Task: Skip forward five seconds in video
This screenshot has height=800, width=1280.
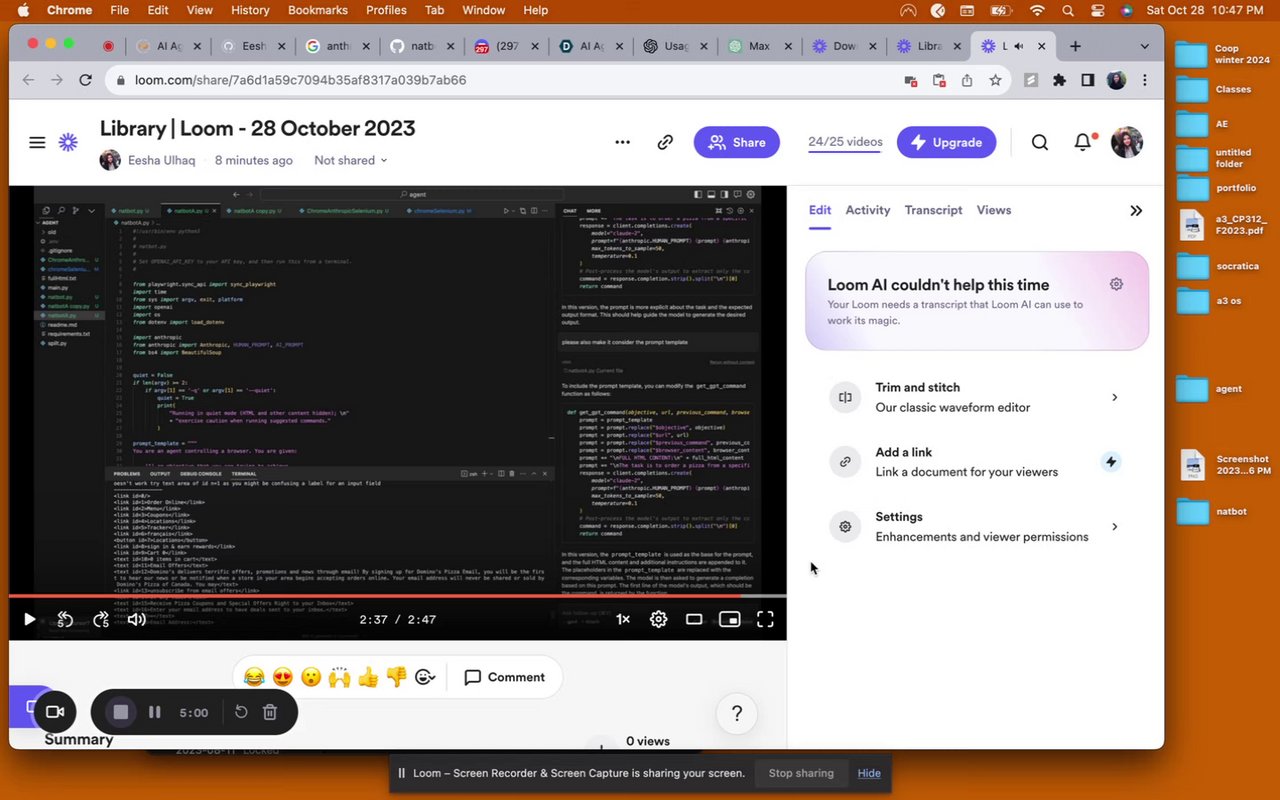Action: (x=100, y=619)
